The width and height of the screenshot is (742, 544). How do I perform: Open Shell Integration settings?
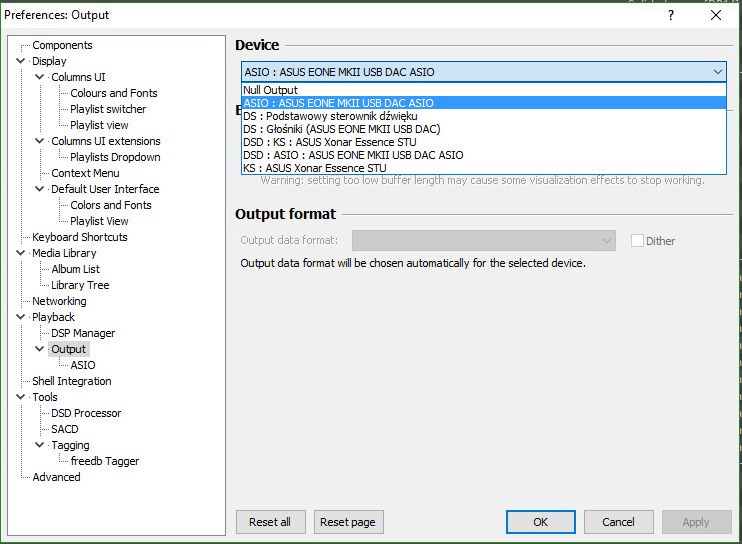point(71,381)
